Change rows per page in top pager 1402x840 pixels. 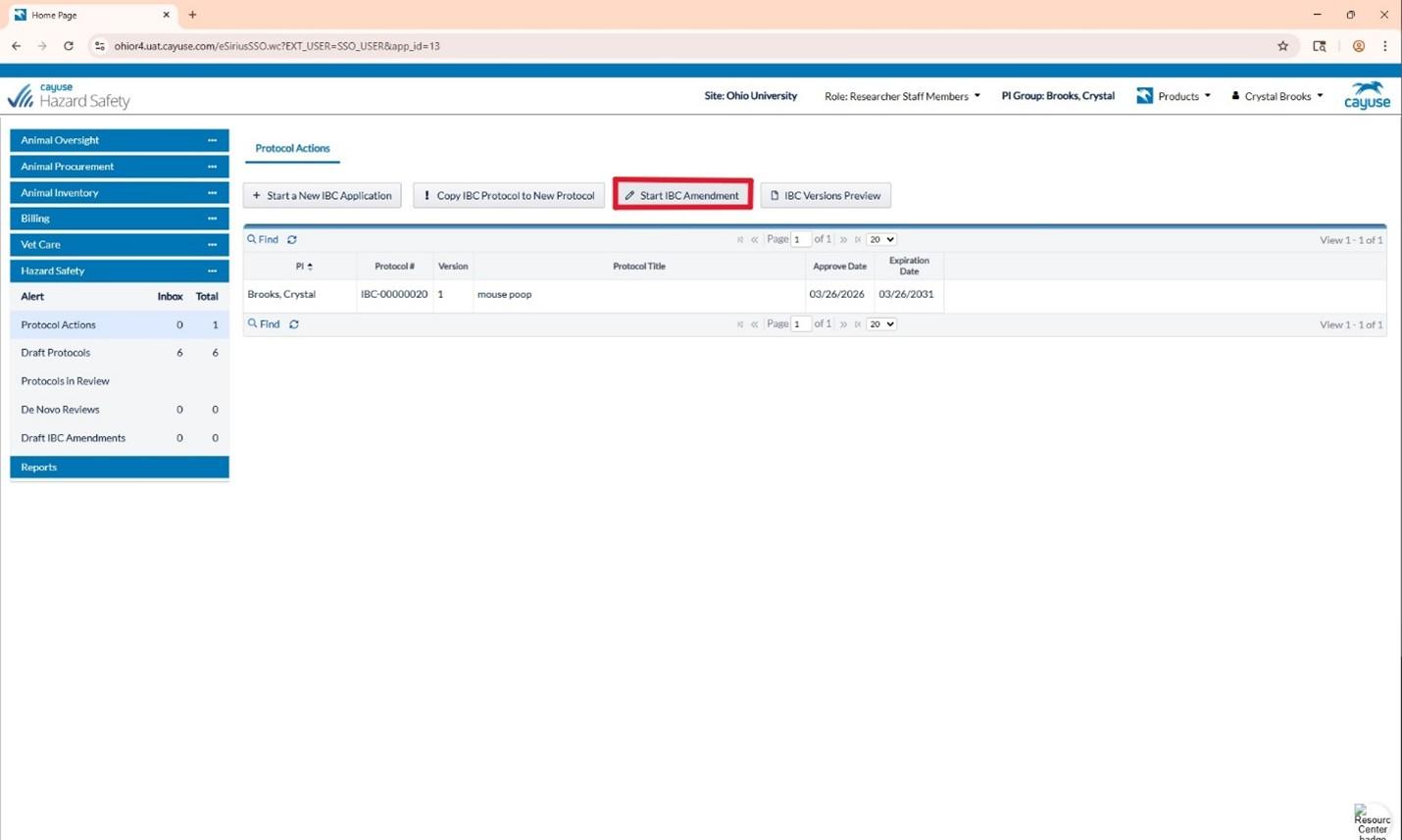[880, 239]
